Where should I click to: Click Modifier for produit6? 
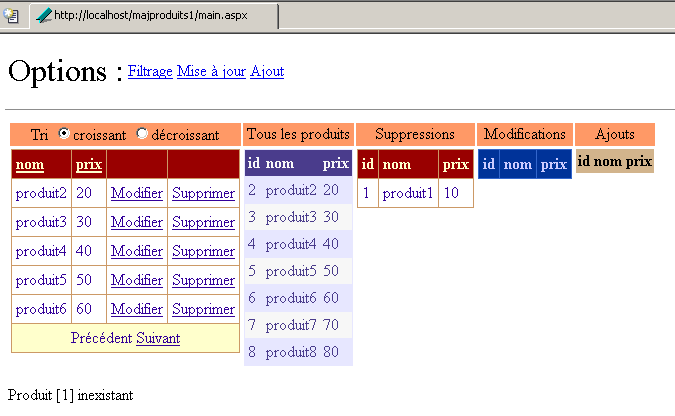[x=136, y=309]
